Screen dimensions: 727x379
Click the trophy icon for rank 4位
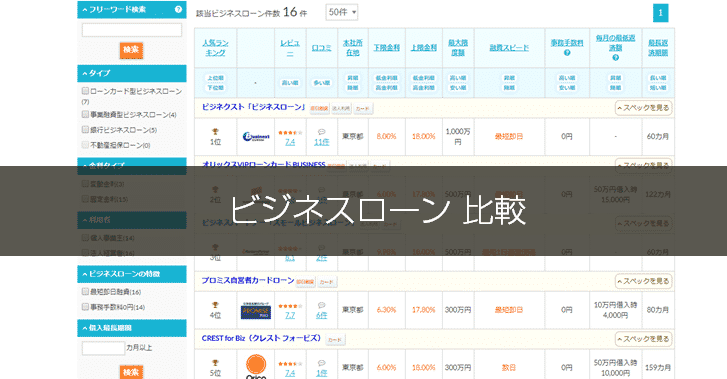coord(215,305)
